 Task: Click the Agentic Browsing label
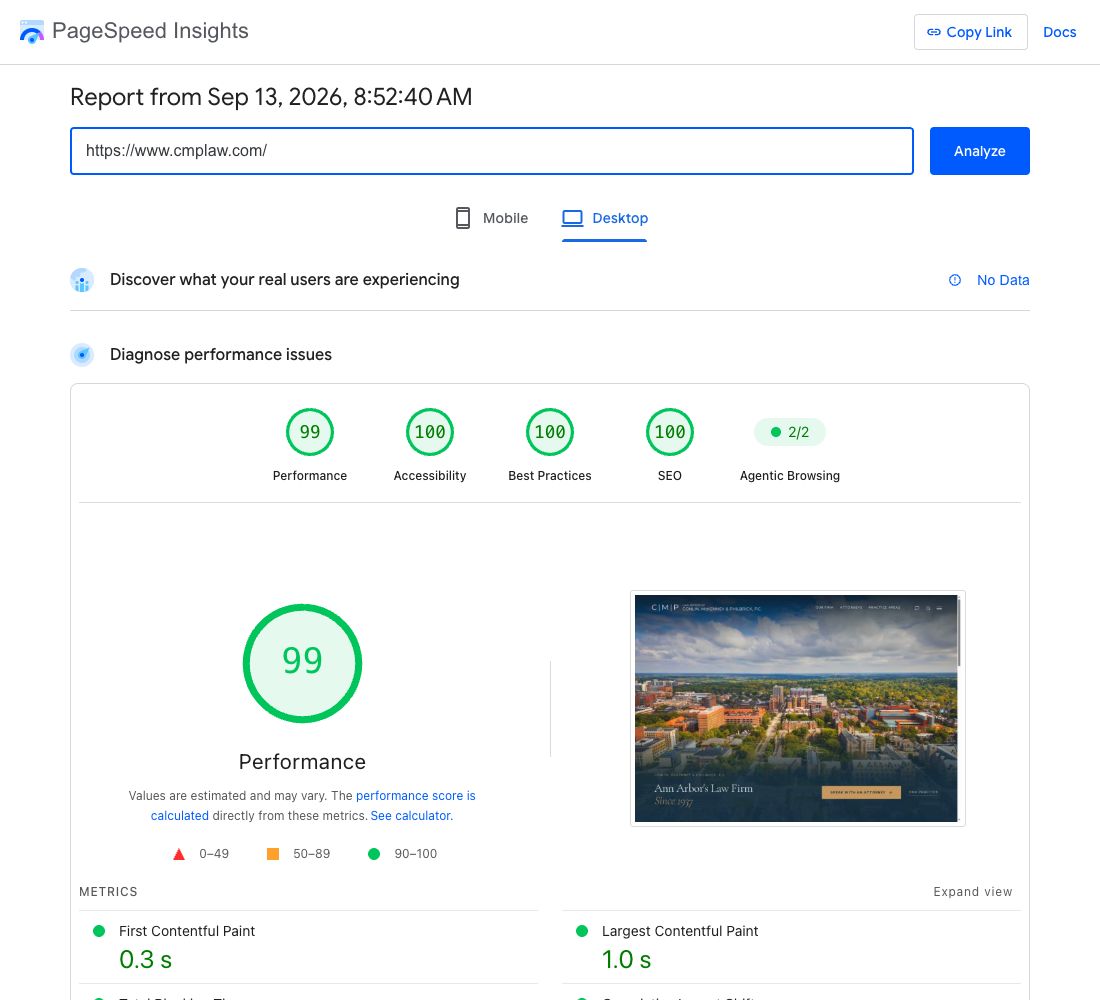(x=790, y=476)
